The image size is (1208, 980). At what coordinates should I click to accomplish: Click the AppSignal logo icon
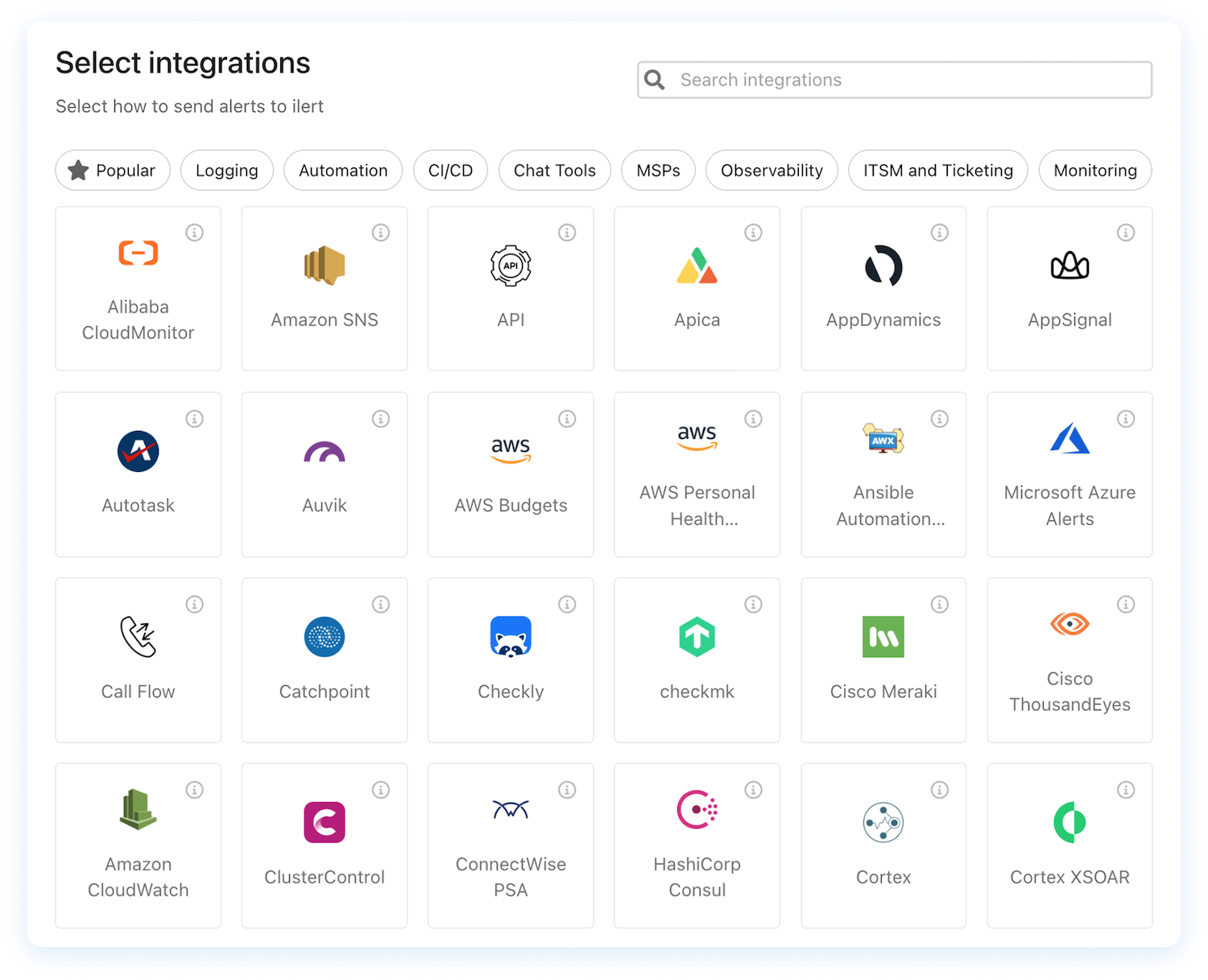(x=1069, y=266)
